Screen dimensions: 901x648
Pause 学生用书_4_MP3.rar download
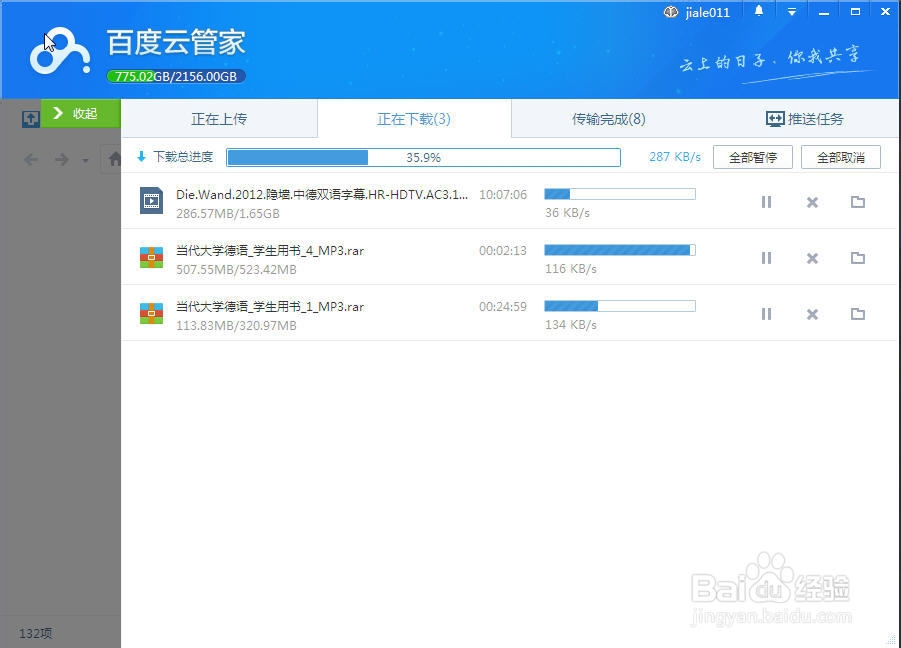[x=766, y=258]
